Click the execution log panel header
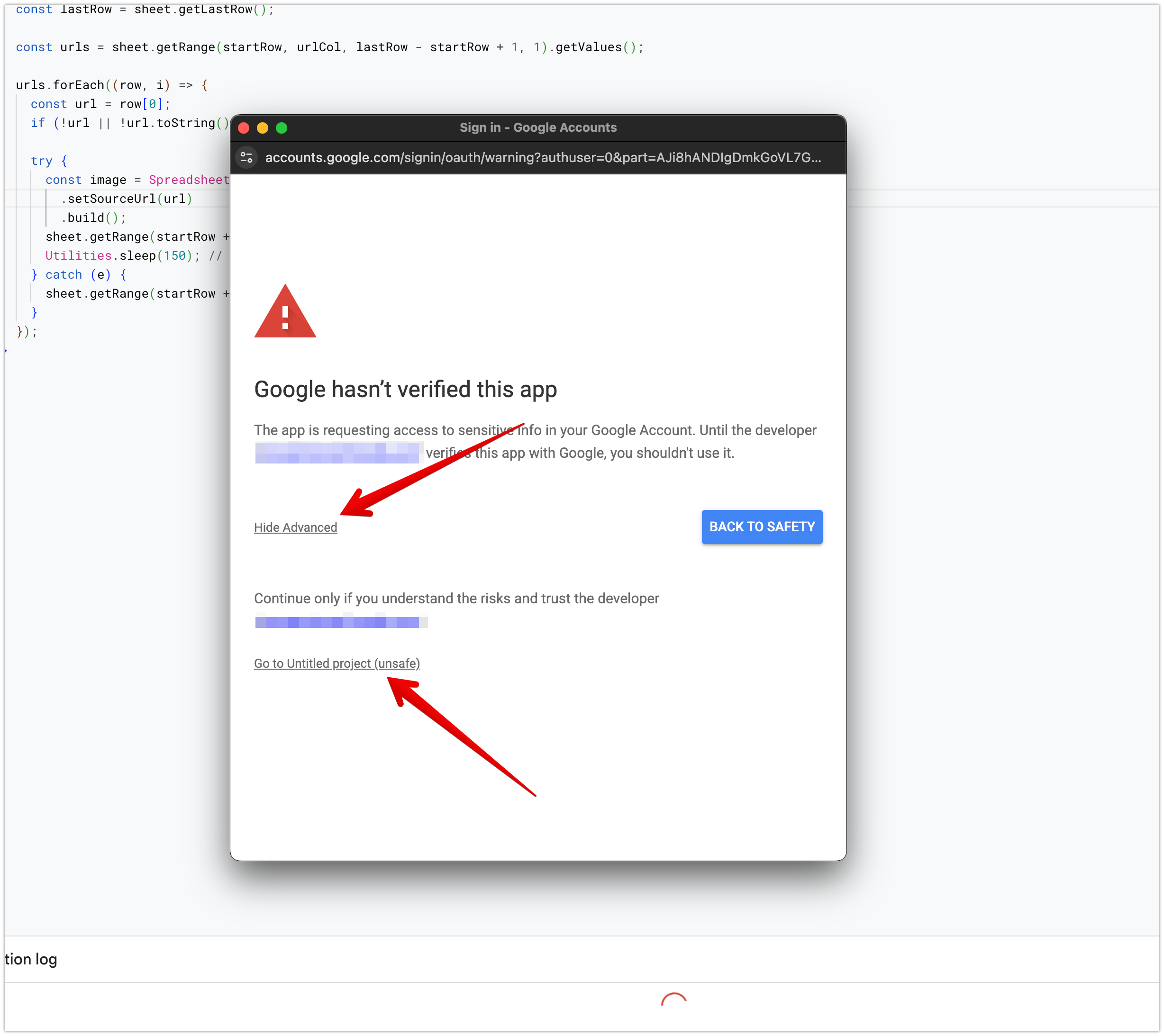This screenshot has height=1036, width=1164. click(x=581, y=959)
